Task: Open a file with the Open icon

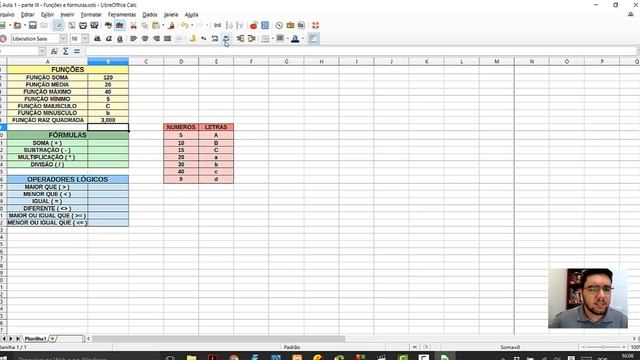Action: [x=17, y=25]
